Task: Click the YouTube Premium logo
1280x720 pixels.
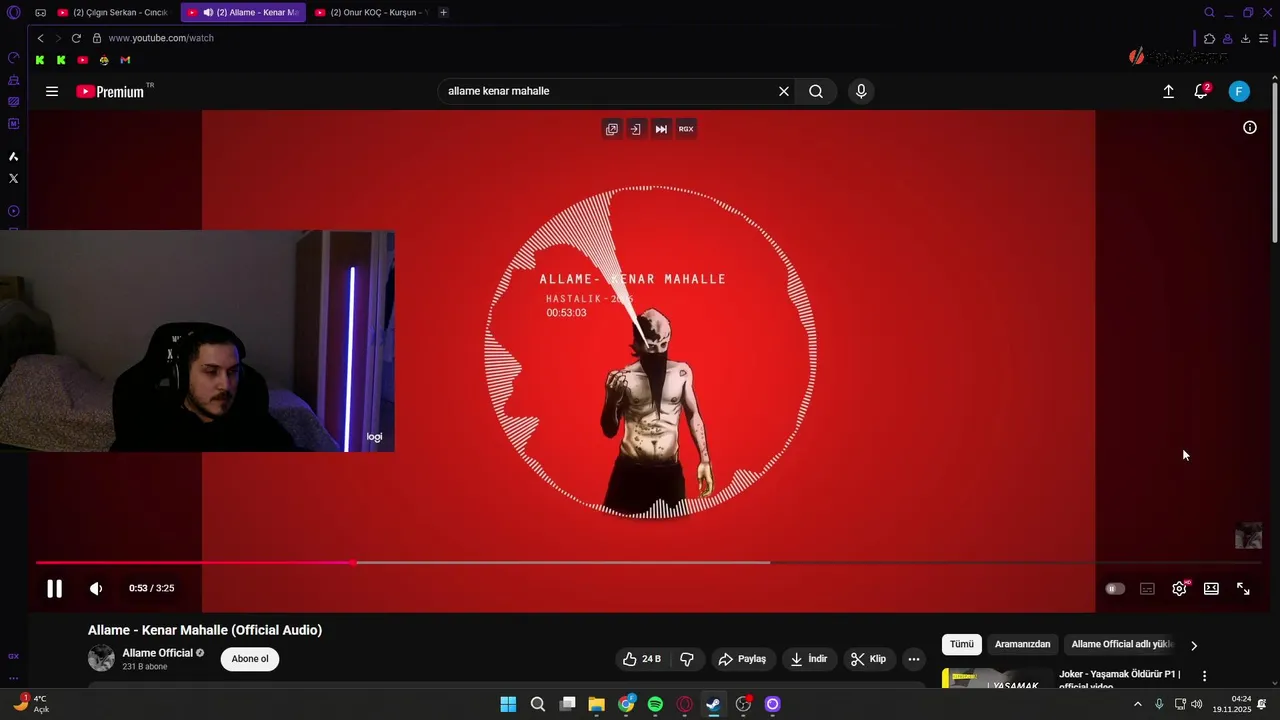Action: (110, 91)
